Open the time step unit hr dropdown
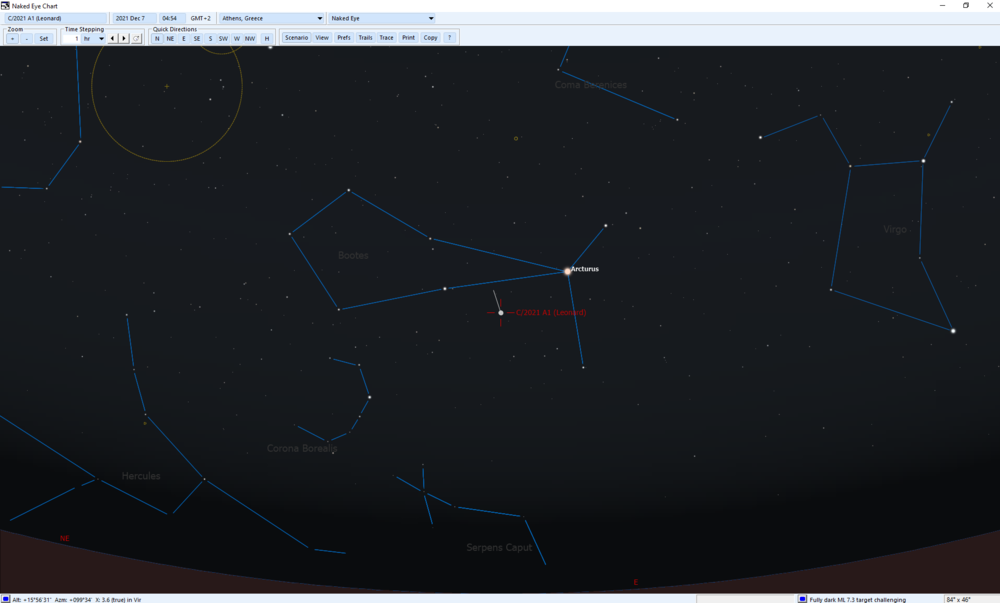This screenshot has width=1000, height=603. click(101, 38)
